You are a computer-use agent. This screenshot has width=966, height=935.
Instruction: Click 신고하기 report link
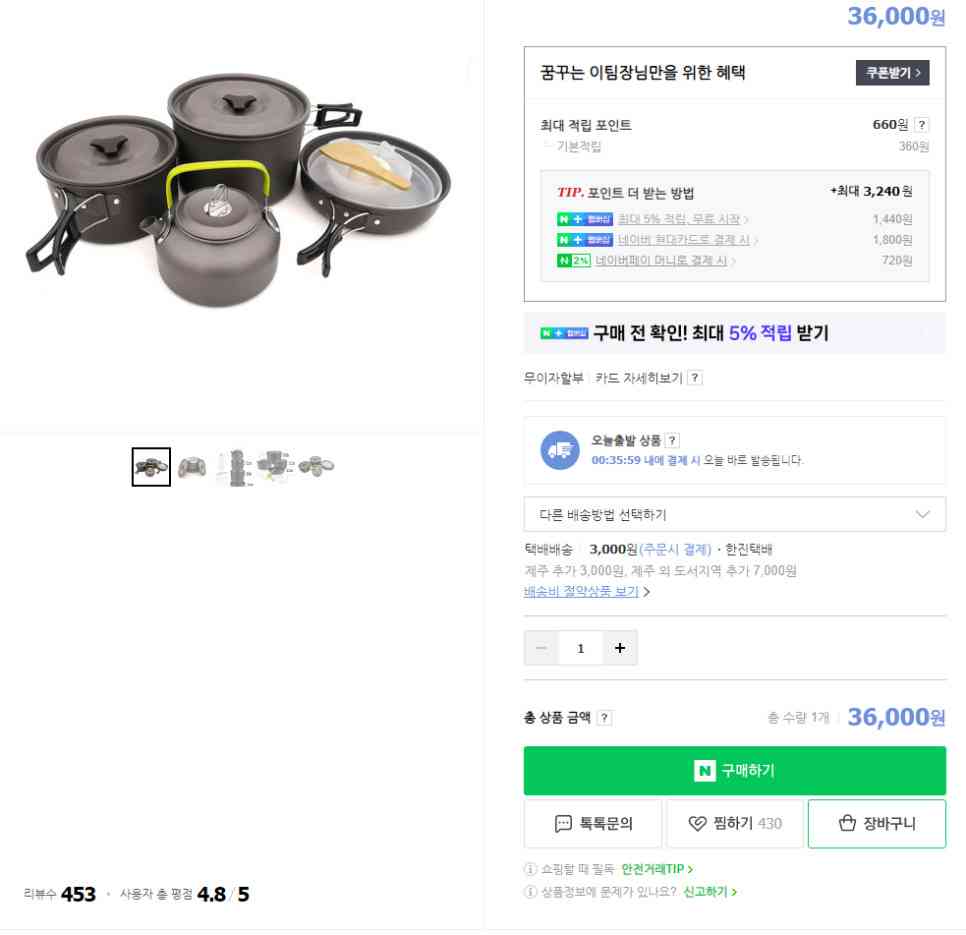point(710,892)
